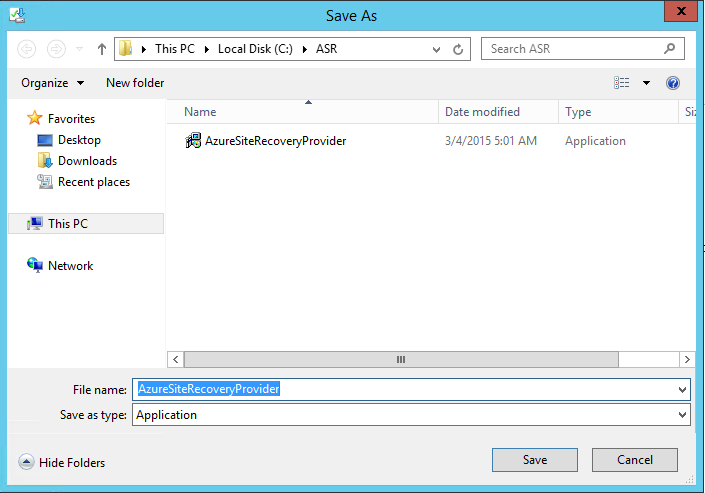Open the Organize dropdown menu
The height and width of the screenshot is (493, 705).
pos(52,83)
